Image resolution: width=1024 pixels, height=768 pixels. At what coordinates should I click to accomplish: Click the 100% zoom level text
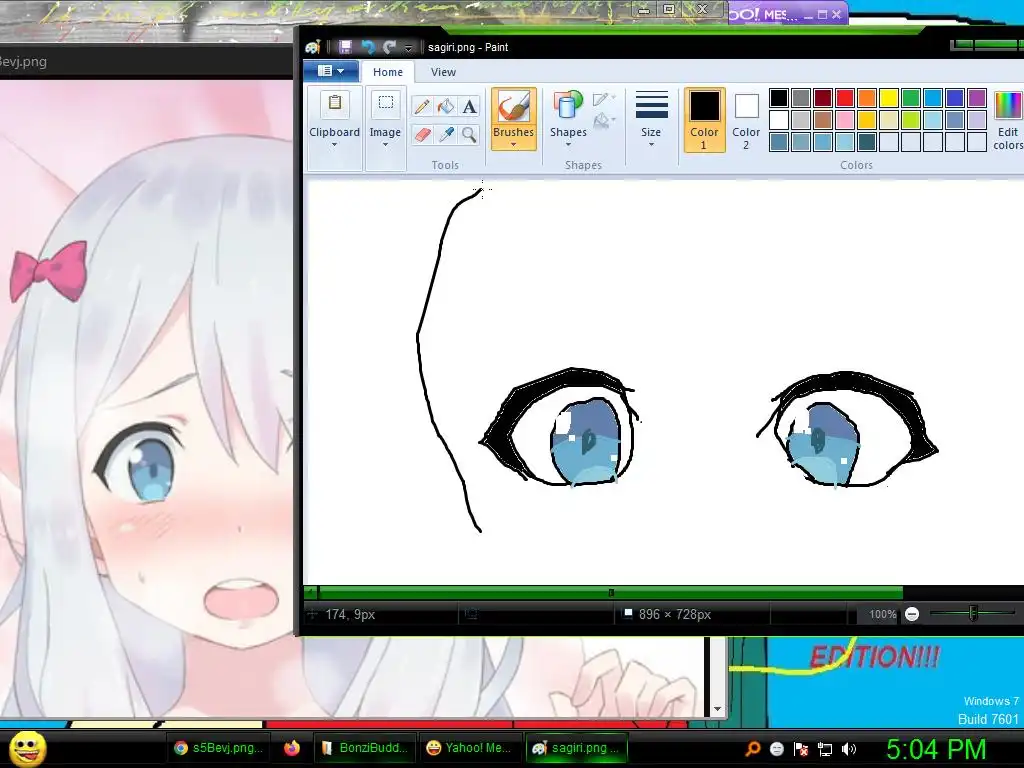[882, 615]
